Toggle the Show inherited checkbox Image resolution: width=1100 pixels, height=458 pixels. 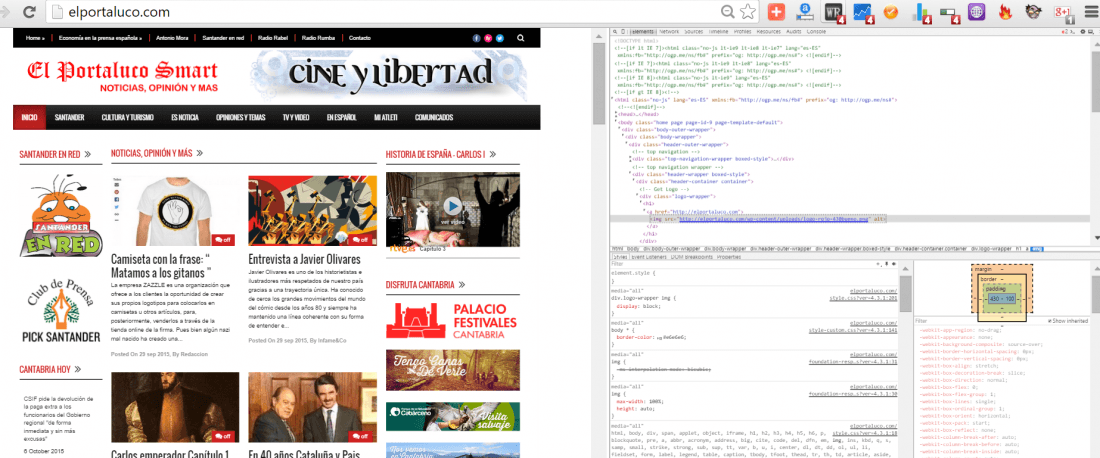[x=1049, y=321]
